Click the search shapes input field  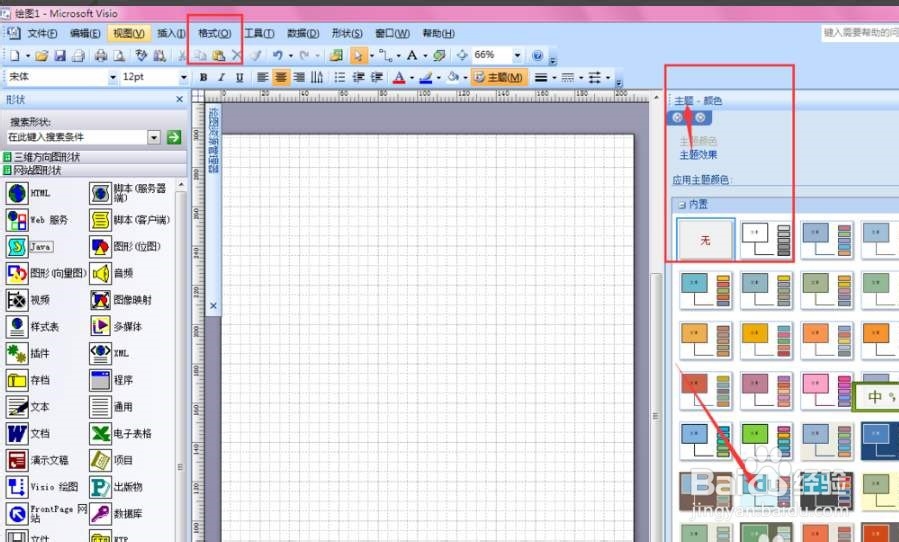click(x=77, y=137)
